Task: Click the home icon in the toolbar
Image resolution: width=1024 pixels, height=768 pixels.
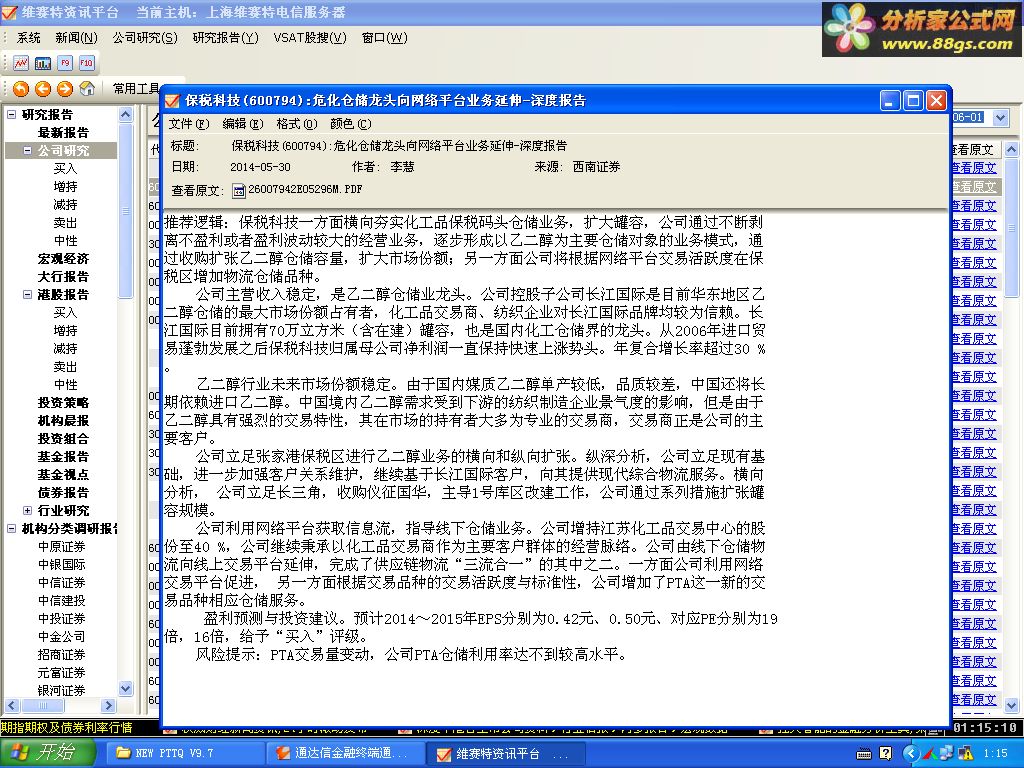Action: [x=87, y=88]
